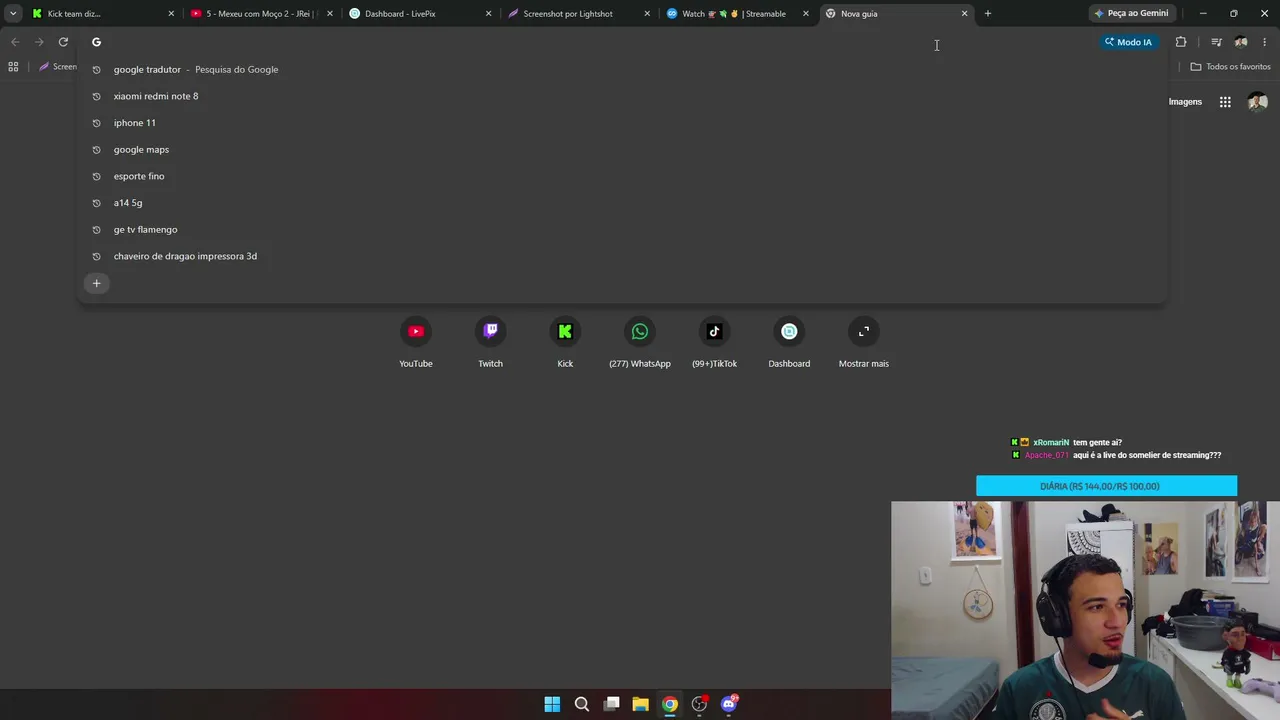Select the 'google maps' suggestion
The image size is (1280, 720).
622,149
